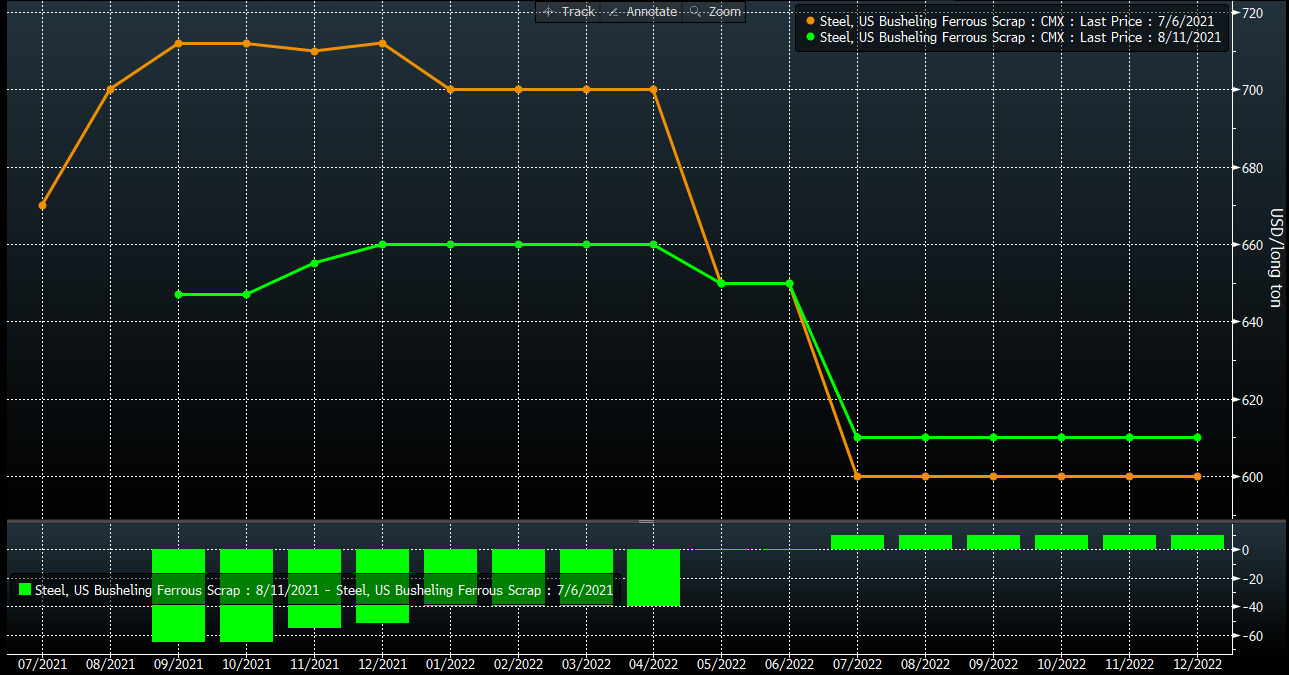The width and height of the screenshot is (1289, 675).
Task: Click the spread legend label in lower panel
Action: 324,590
